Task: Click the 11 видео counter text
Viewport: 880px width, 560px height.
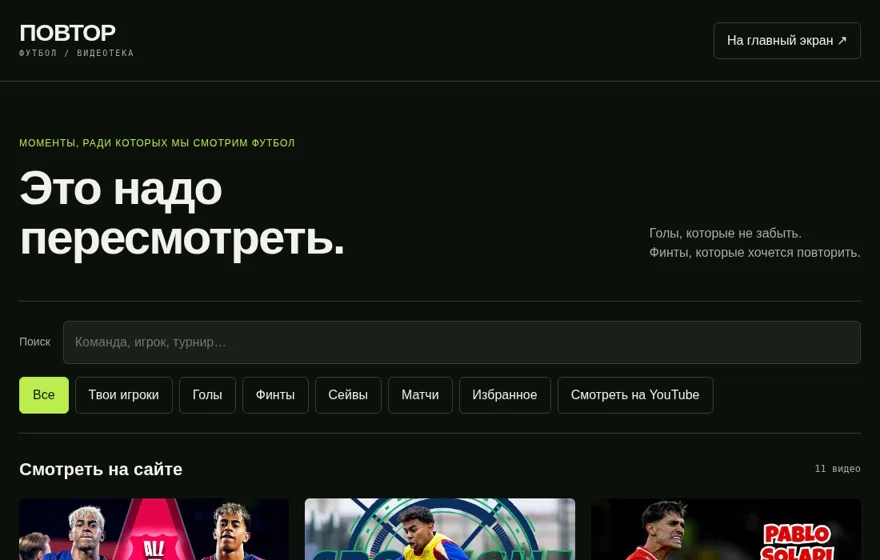Action: click(x=837, y=469)
